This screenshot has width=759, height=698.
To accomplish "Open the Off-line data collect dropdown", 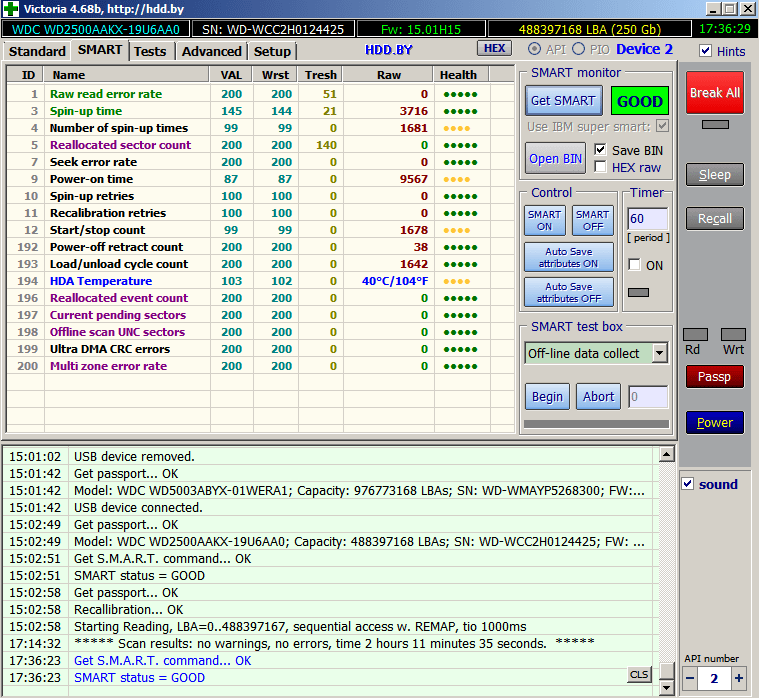I will (x=659, y=353).
